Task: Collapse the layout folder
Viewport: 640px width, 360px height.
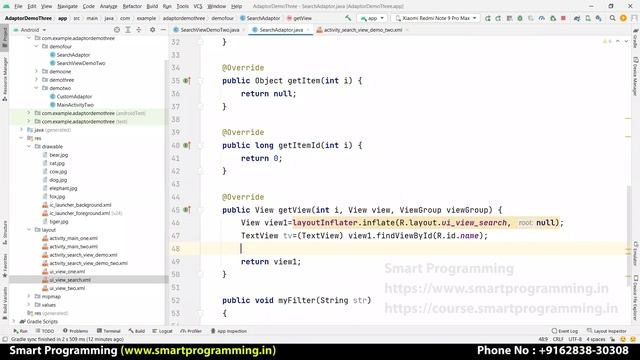Action: click(x=29, y=230)
